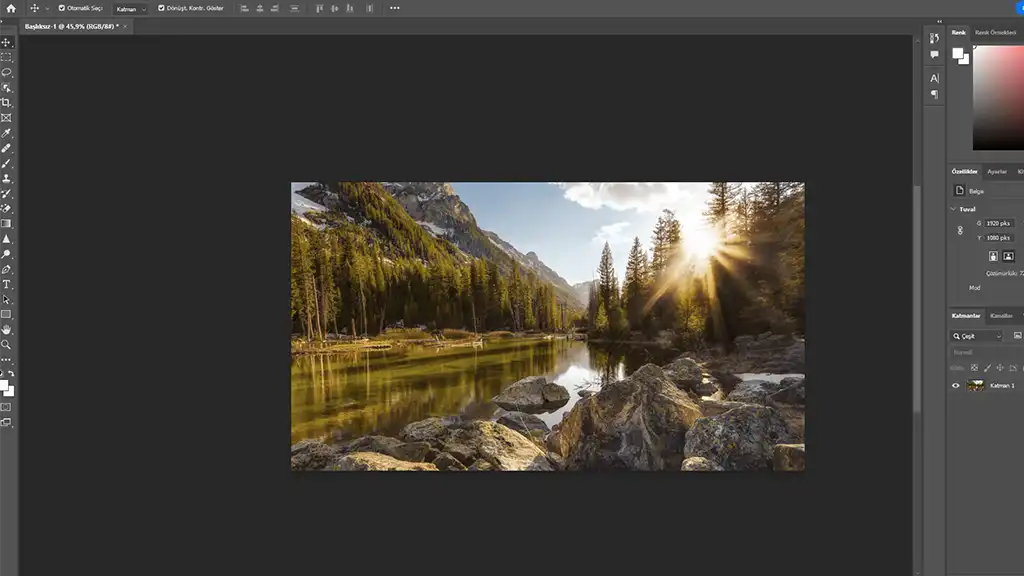Screen dimensions: 1024x576
Task: Select the Path Selection tool
Action: point(6,299)
